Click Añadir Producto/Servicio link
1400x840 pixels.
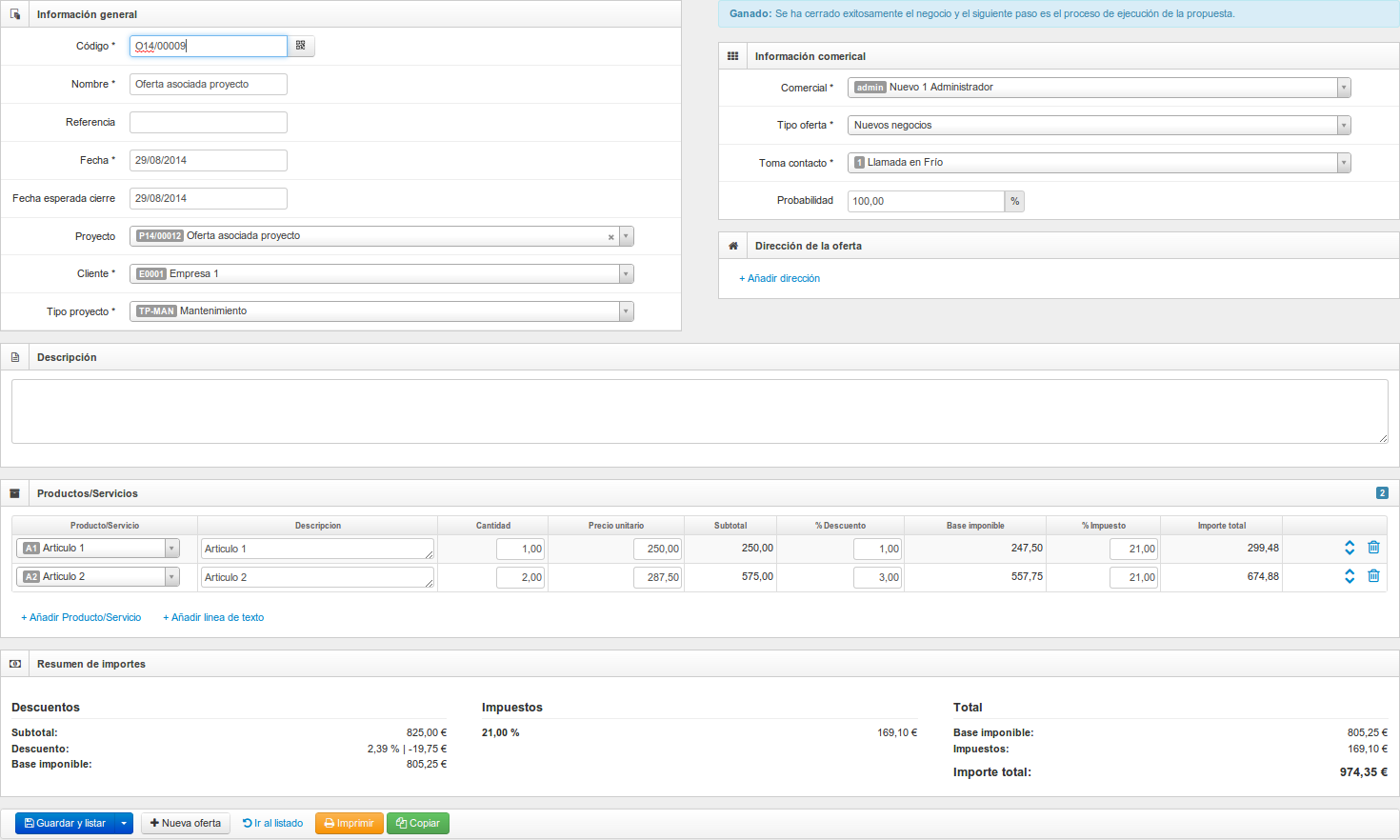point(81,617)
